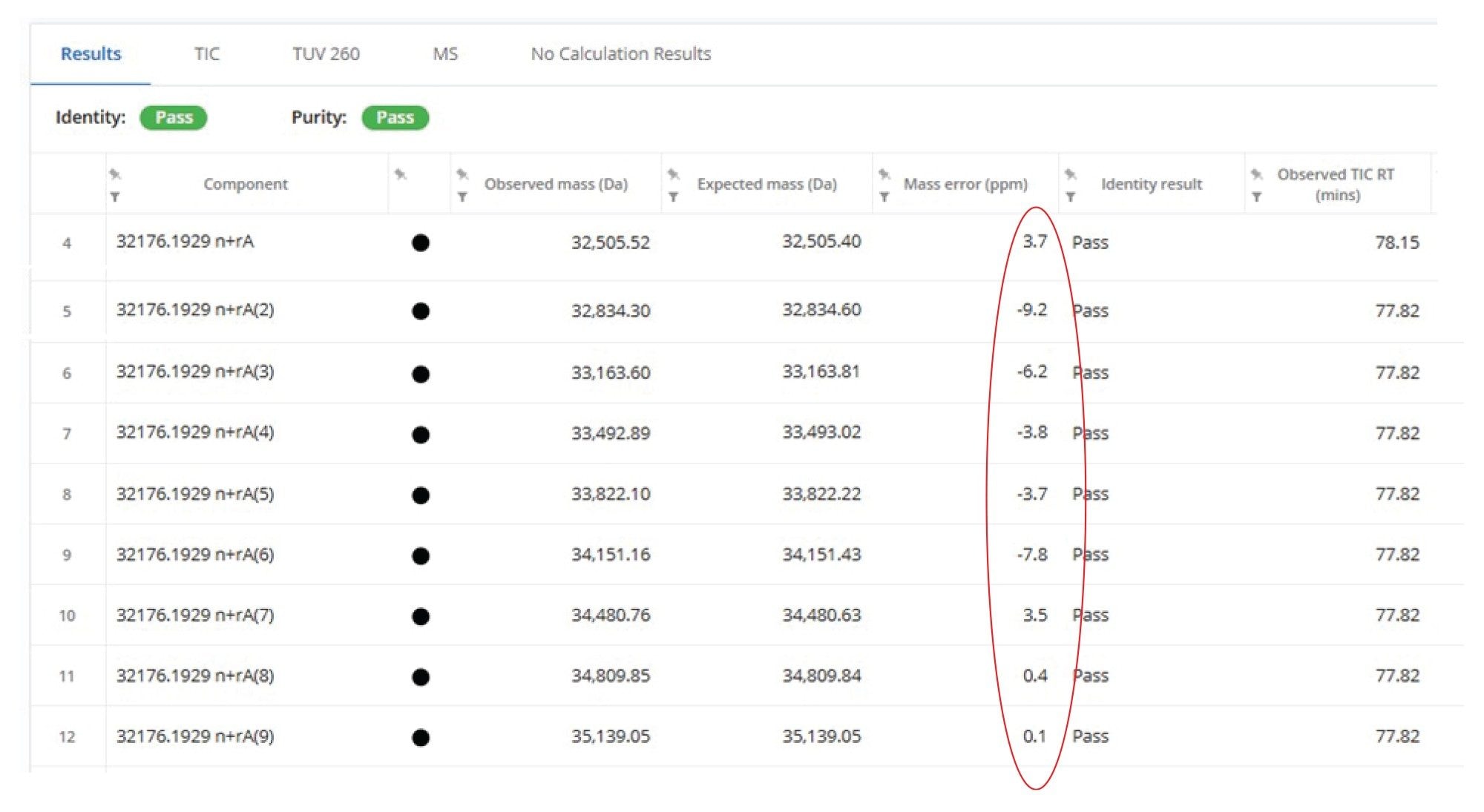Screen dimensions: 1484x812
Task: Click expected mass 32,834.60
Action: (821, 309)
